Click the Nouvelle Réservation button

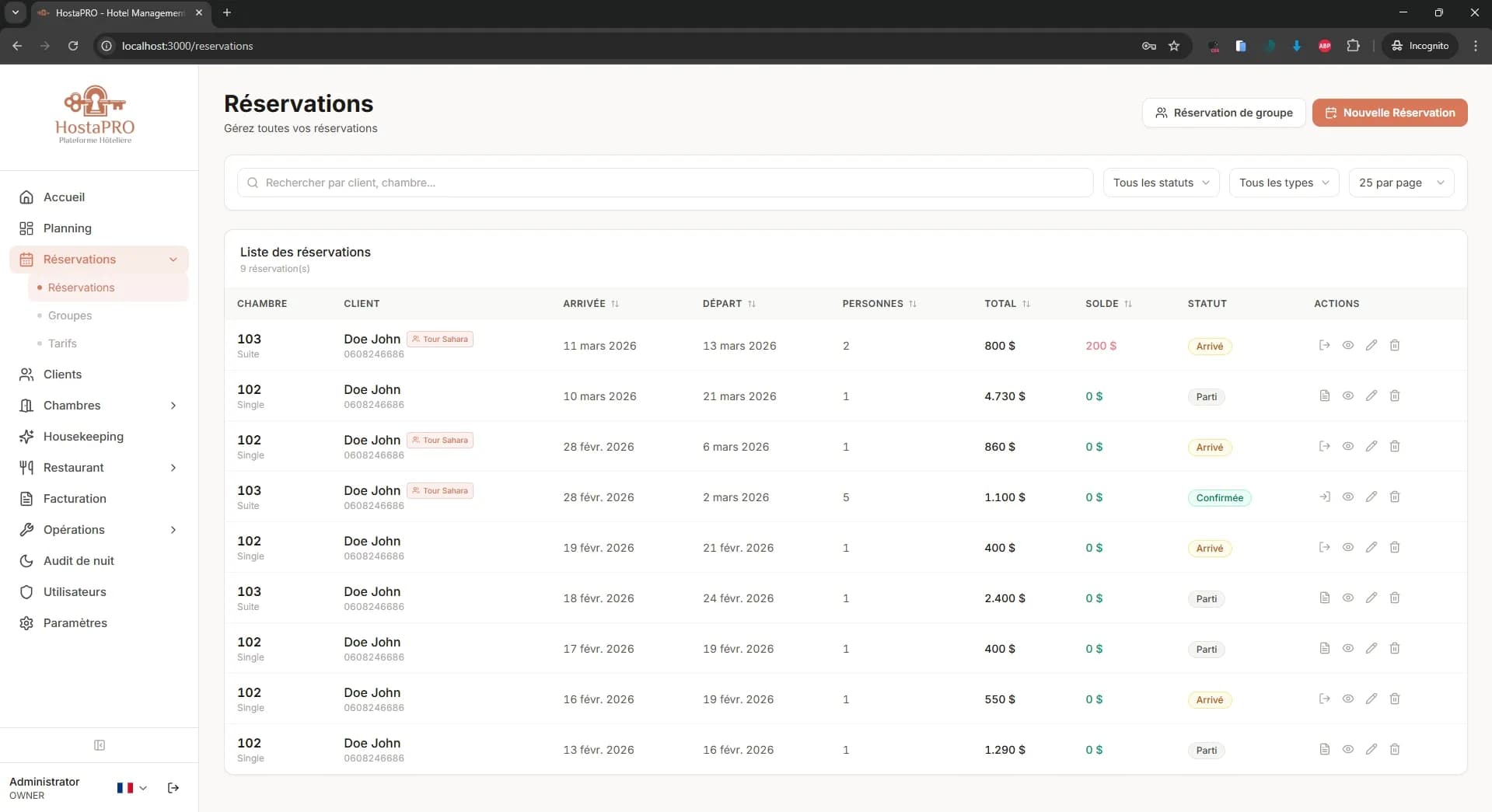(x=1389, y=113)
